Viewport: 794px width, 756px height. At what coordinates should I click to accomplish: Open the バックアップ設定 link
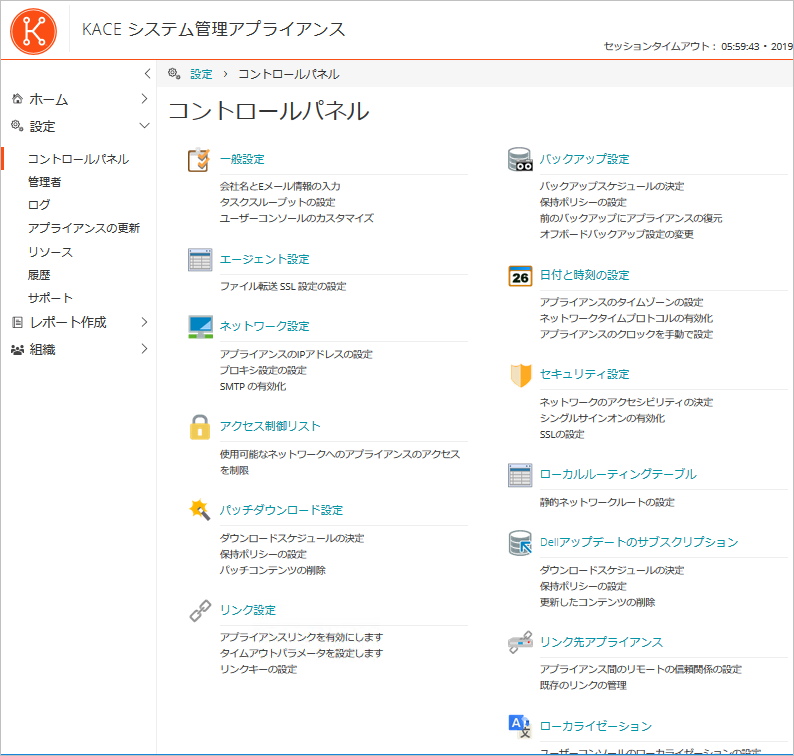pyautogui.click(x=584, y=159)
